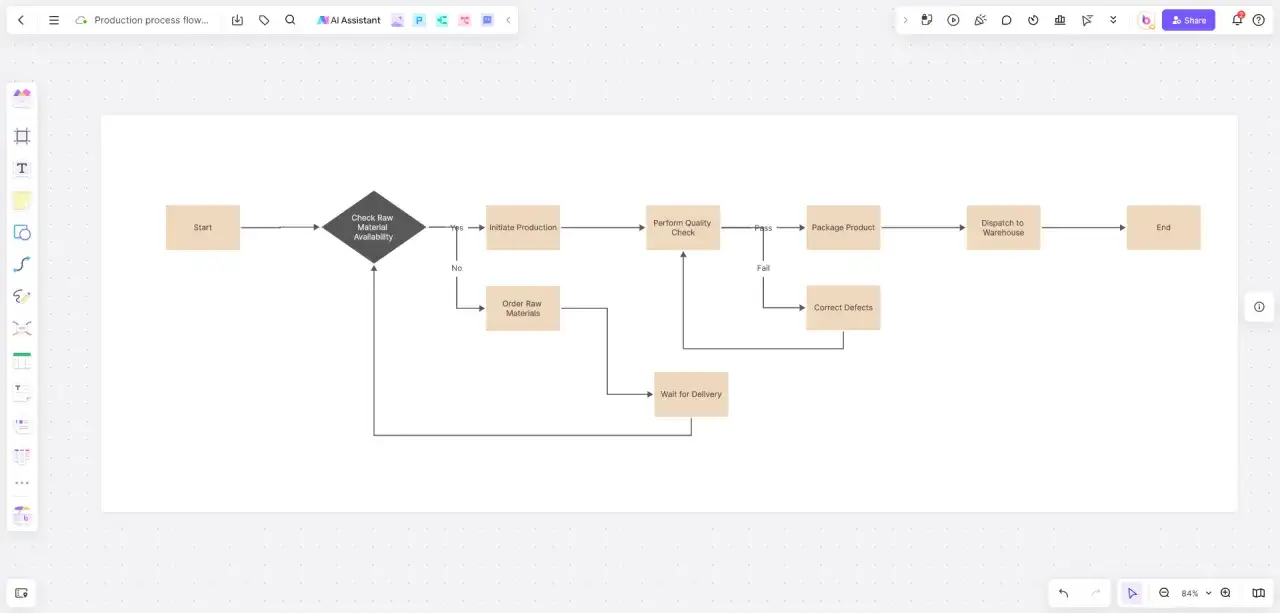Viewport: 1280px width, 613px height.
Task: Select the kanban board tool
Action: [x=22, y=456]
